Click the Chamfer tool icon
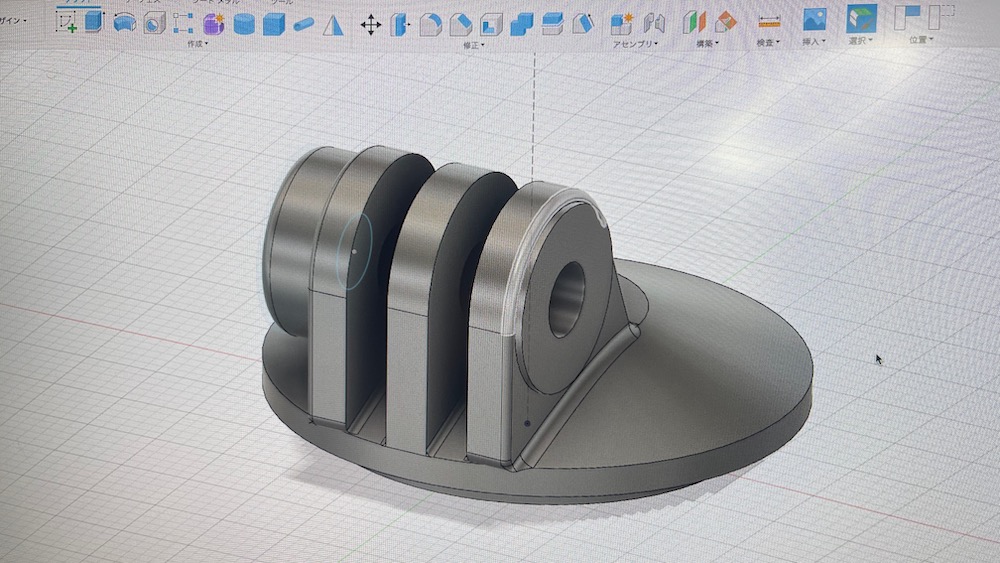Viewport: 1000px width, 563px height. pos(461,25)
